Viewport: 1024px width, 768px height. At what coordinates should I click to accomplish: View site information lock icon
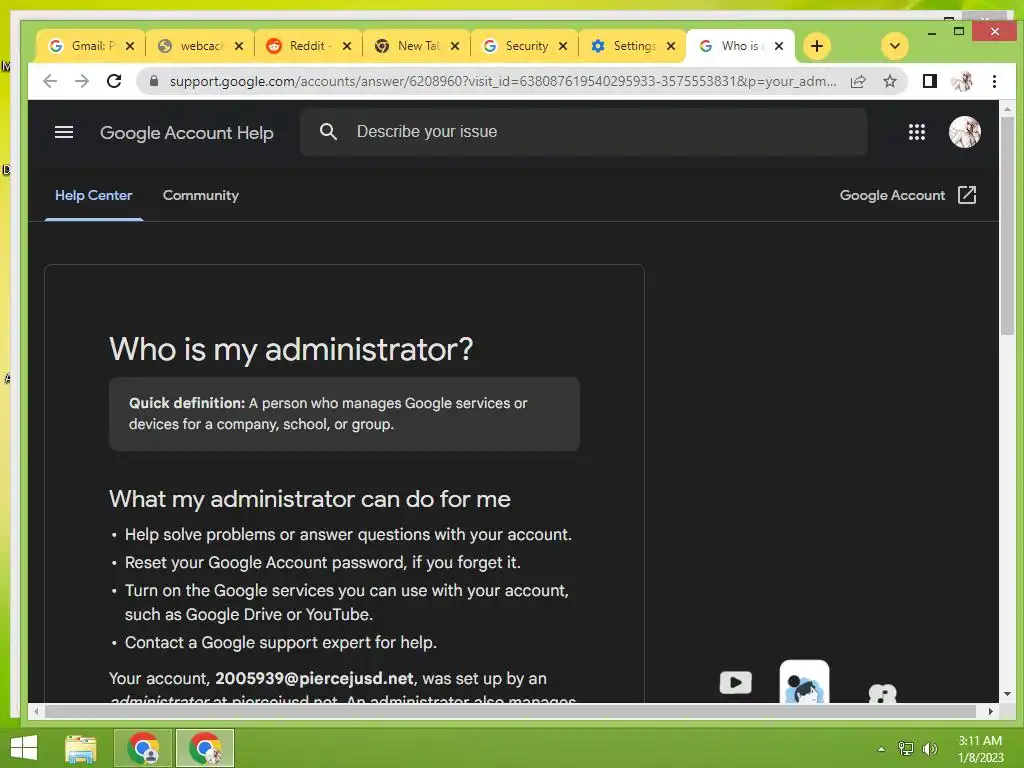[x=154, y=81]
